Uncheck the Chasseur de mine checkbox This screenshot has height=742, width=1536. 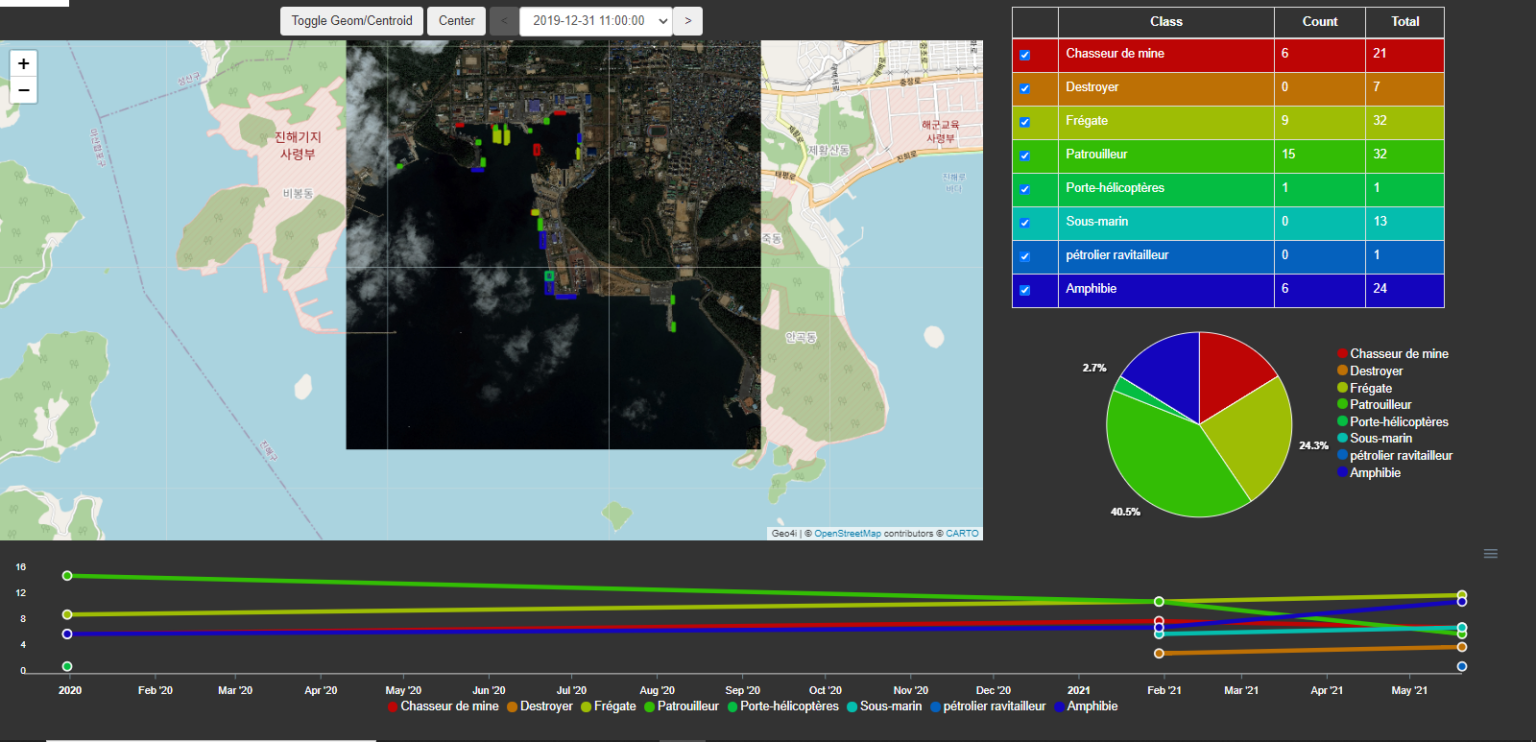(x=1024, y=55)
